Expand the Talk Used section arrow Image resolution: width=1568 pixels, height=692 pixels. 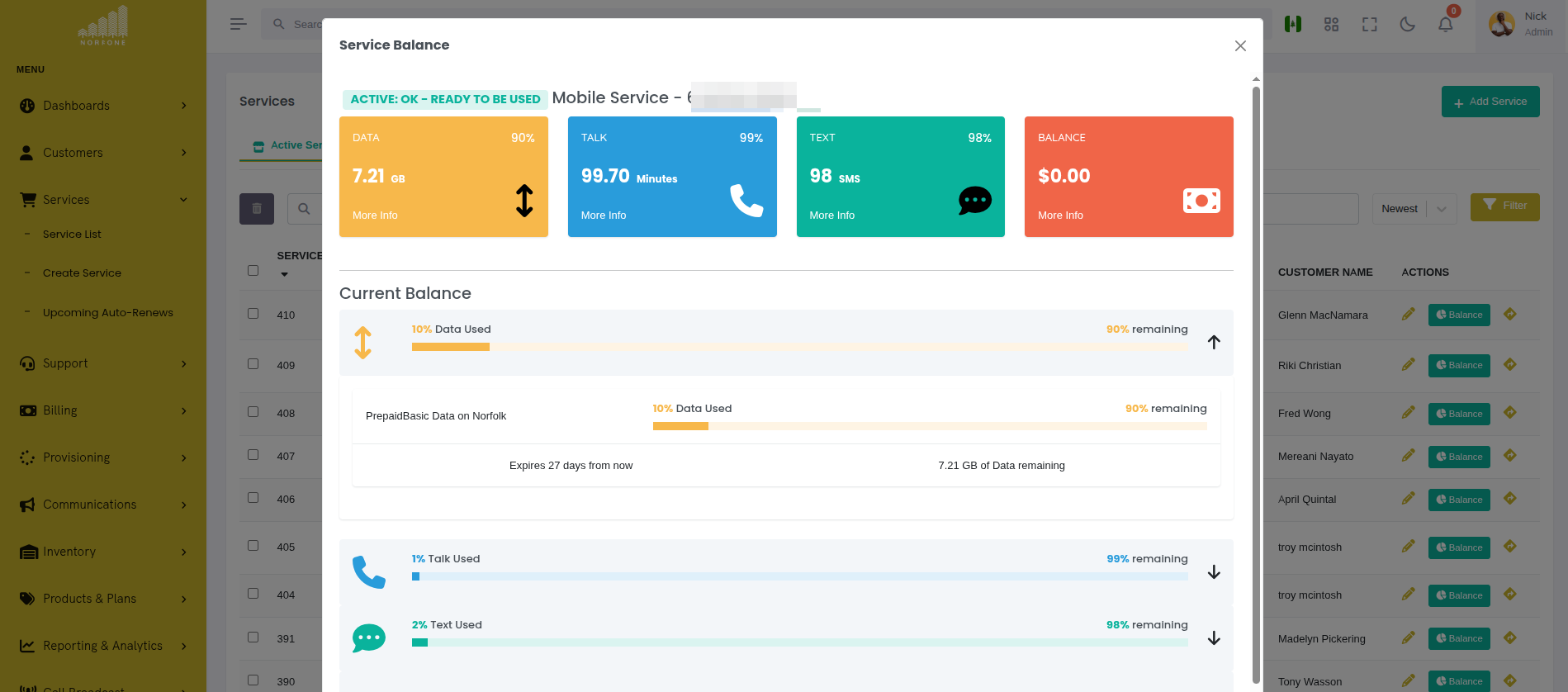(1213, 572)
